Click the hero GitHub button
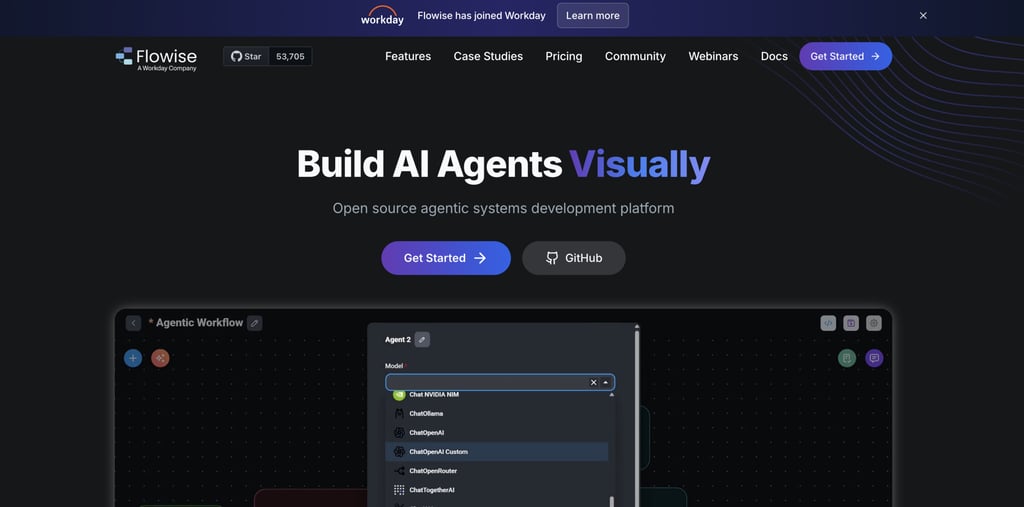 573,258
